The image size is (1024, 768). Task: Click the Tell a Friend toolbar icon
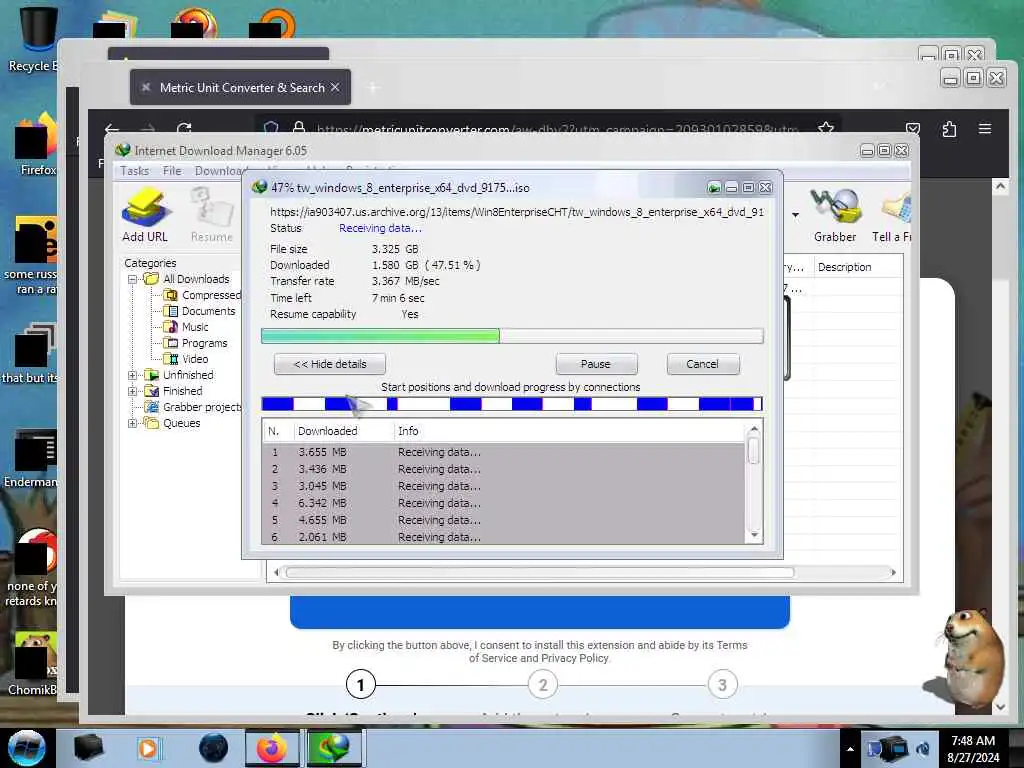coord(892,215)
